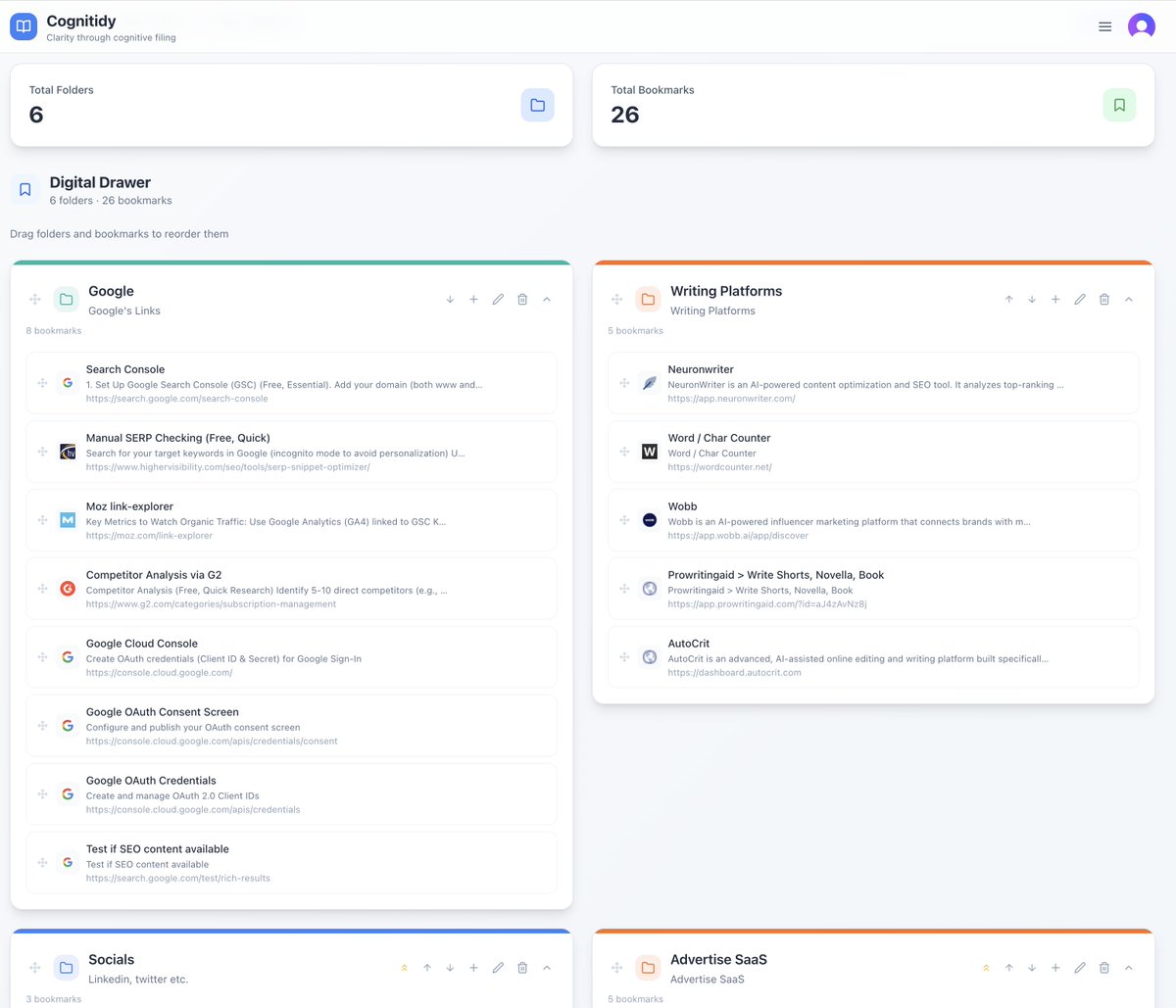Open the Google Cloud Console bookmark
This screenshot has height=1008, width=1176.
click(x=291, y=657)
